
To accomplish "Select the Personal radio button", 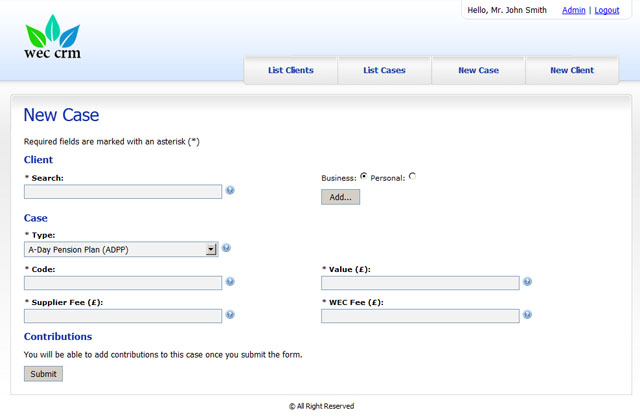I will point(412,177).
